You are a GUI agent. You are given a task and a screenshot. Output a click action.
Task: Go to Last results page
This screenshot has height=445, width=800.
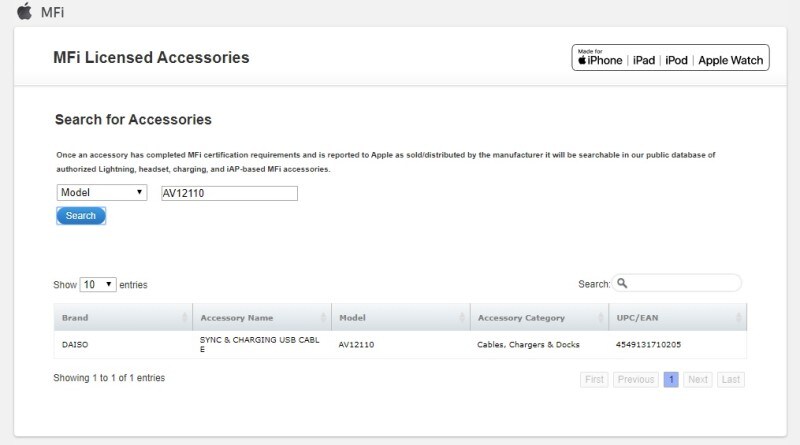pos(731,380)
